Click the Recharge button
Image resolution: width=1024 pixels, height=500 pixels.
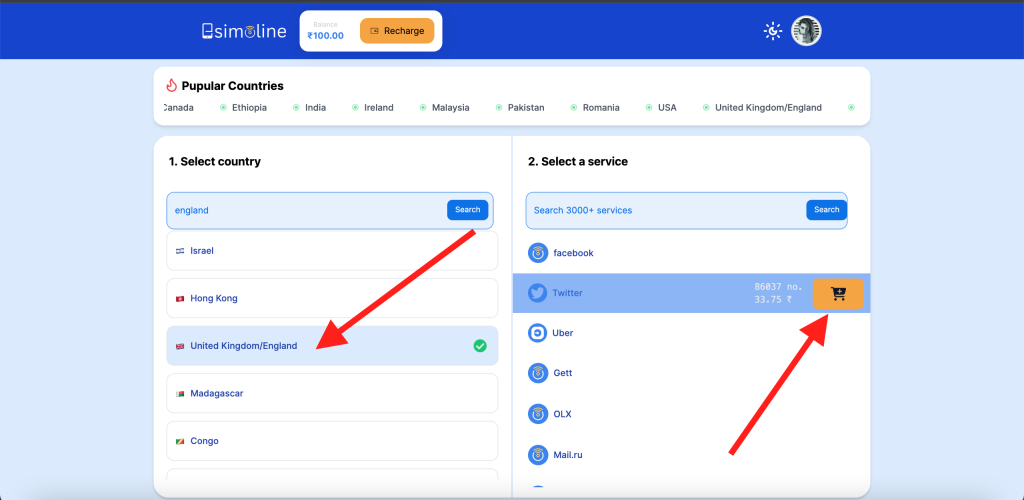397,31
